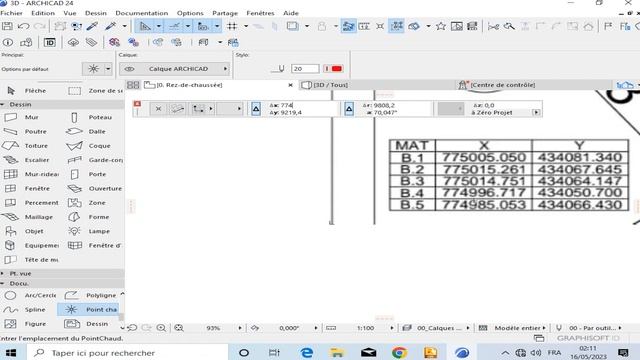Open the Calque ARCHICAD layer dropdown
The height and width of the screenshot is (360, 640).
pos(174,69)
